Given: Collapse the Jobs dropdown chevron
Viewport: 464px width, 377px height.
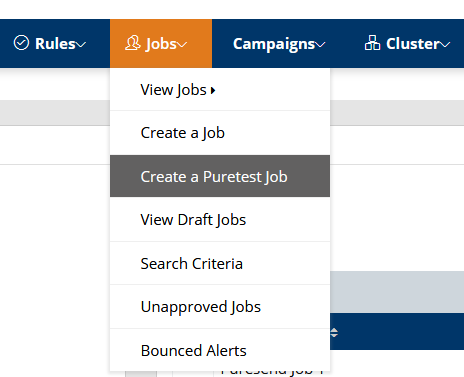Looking at the screenshot, I should [x=182, y=44].
